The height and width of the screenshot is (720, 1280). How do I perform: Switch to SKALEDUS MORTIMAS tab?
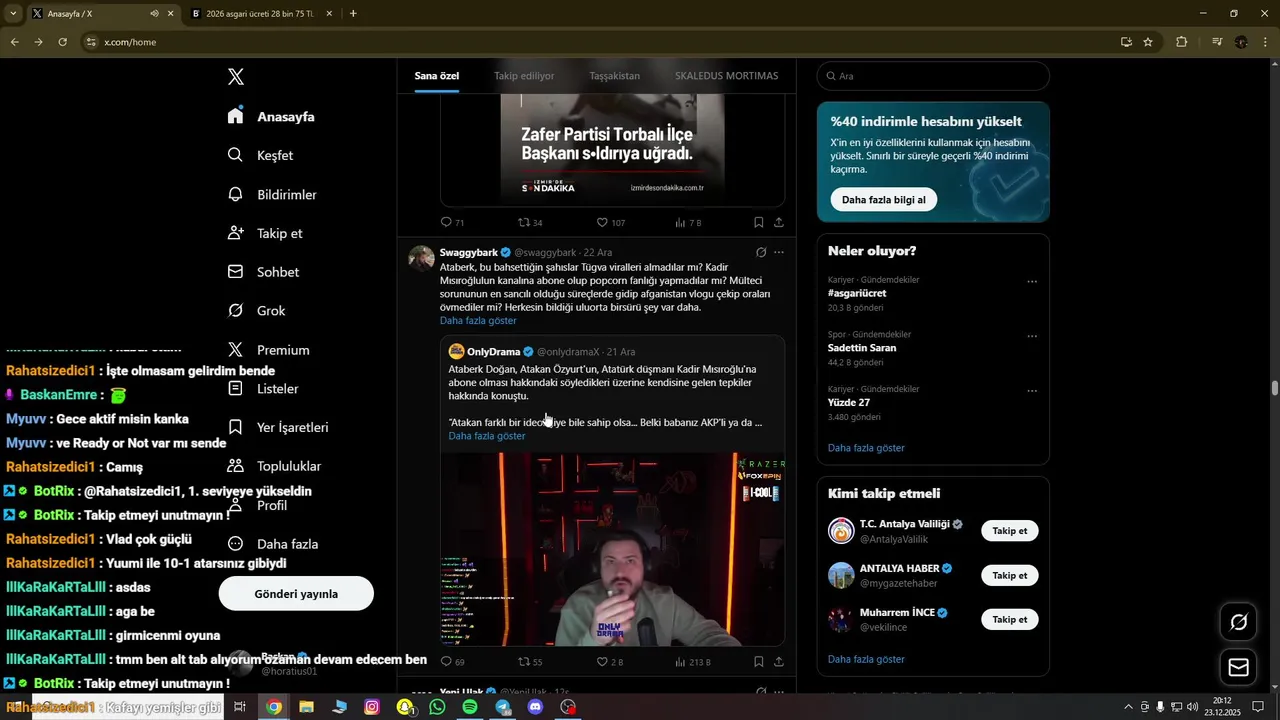pos(726,76)
